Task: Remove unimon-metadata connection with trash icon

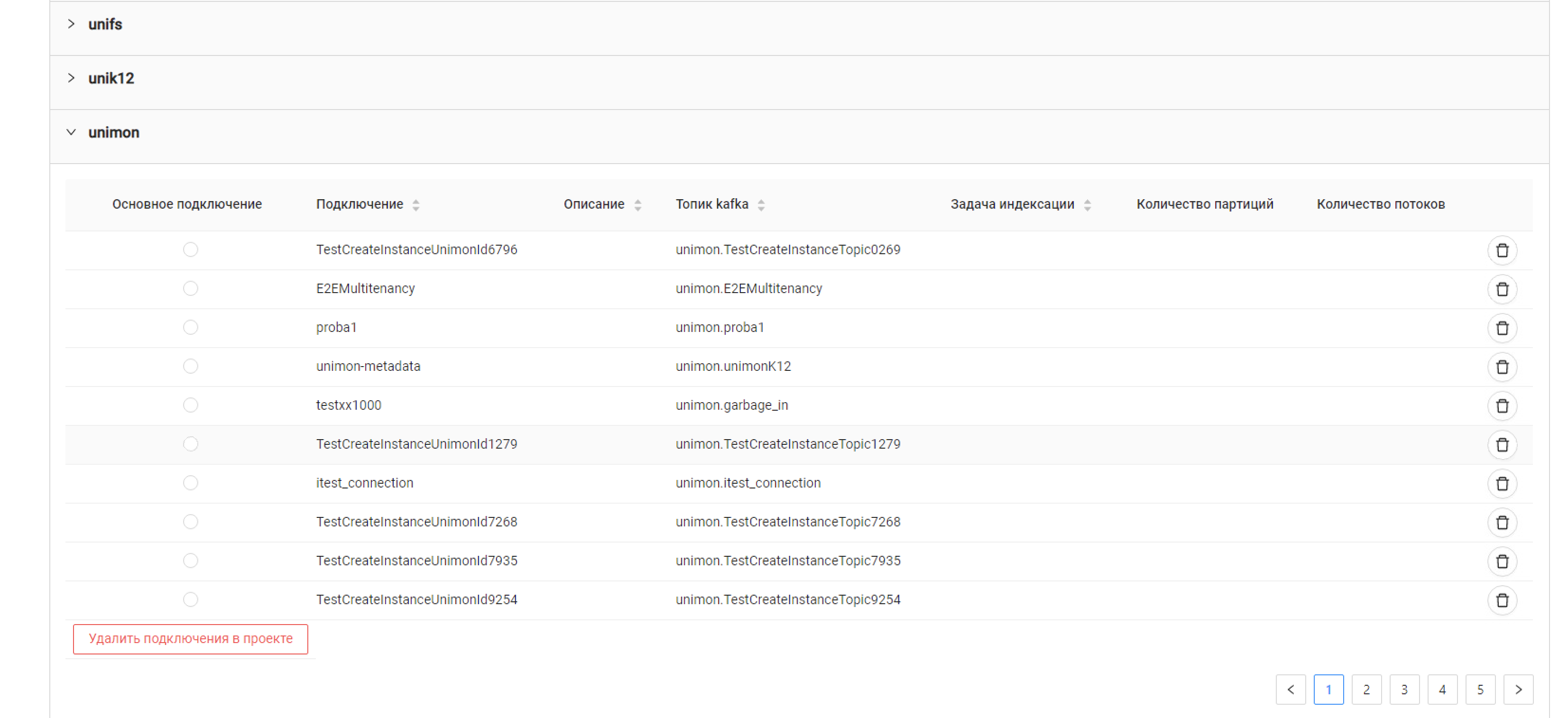Action: [1502, 367]
